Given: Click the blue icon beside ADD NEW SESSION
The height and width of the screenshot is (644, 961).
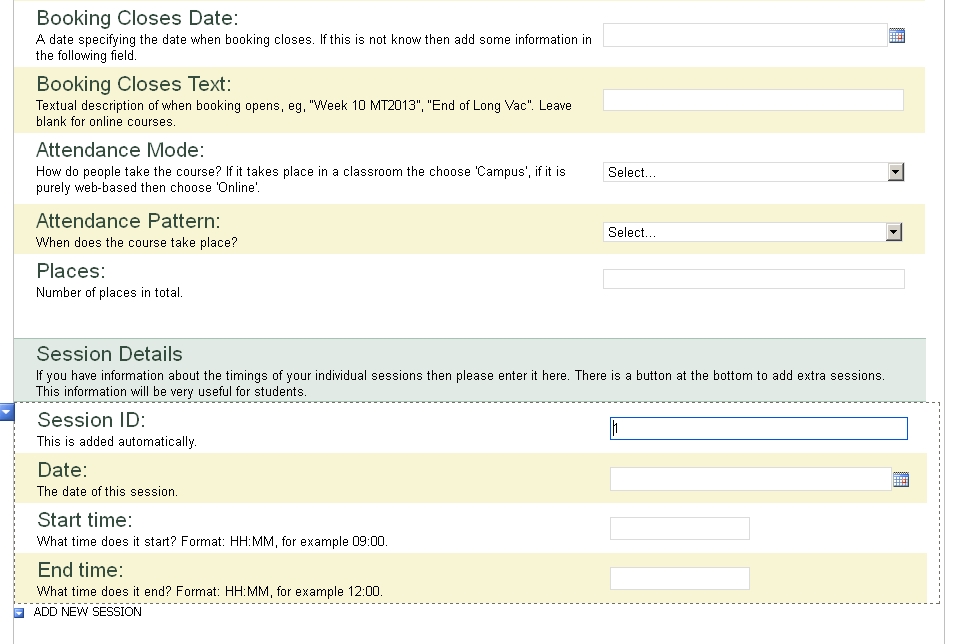Looking at the screenshot, I should [x=20, y=613].
